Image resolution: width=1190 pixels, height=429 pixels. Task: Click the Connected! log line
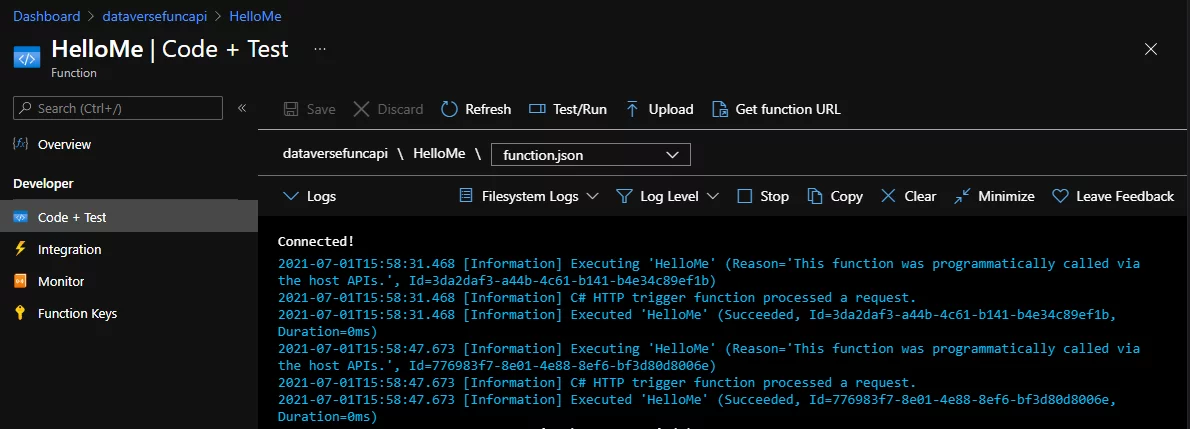pyautogui.click(x=316, y=241)
